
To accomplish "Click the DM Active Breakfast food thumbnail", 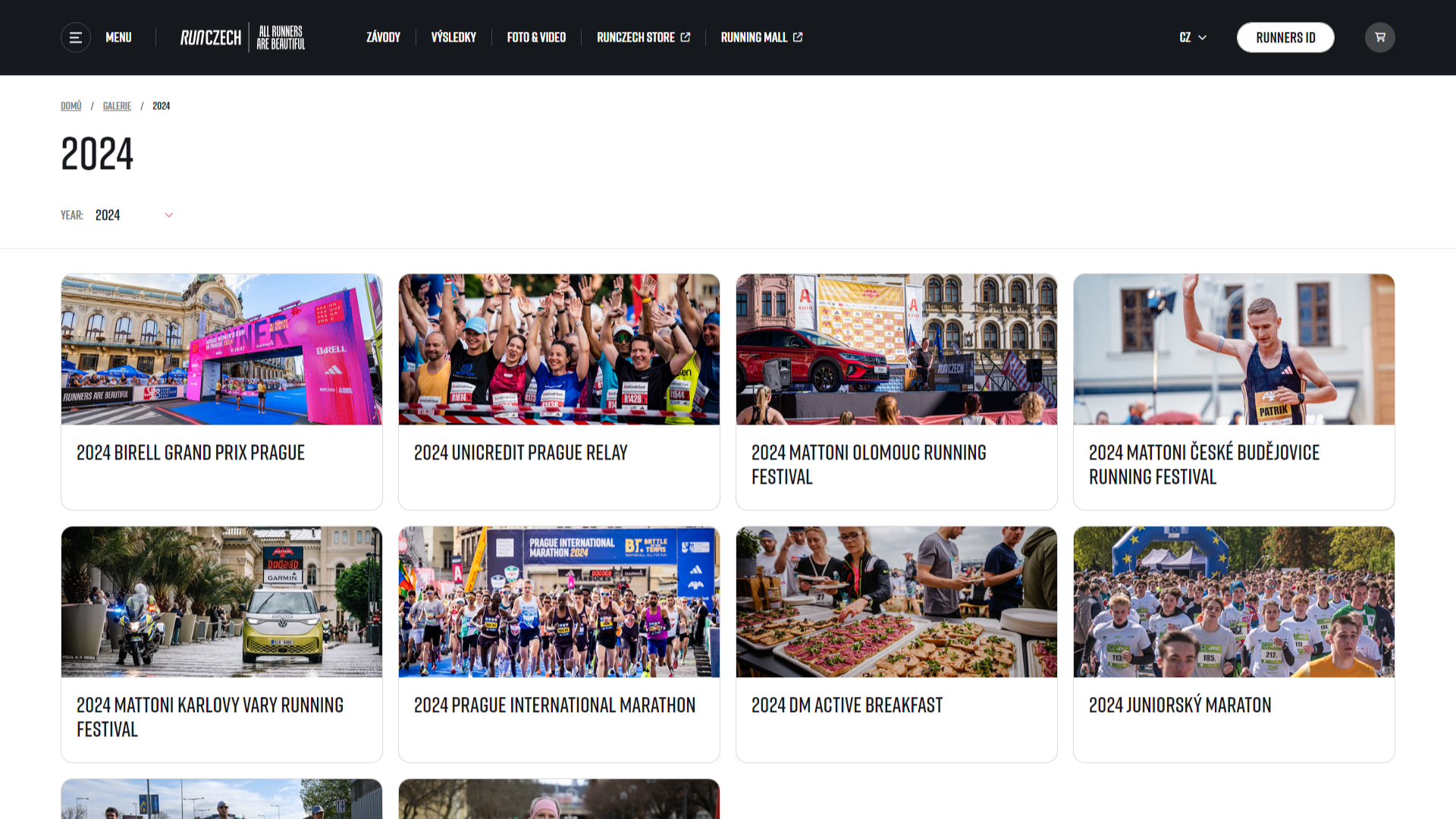I will pos(896,601).
